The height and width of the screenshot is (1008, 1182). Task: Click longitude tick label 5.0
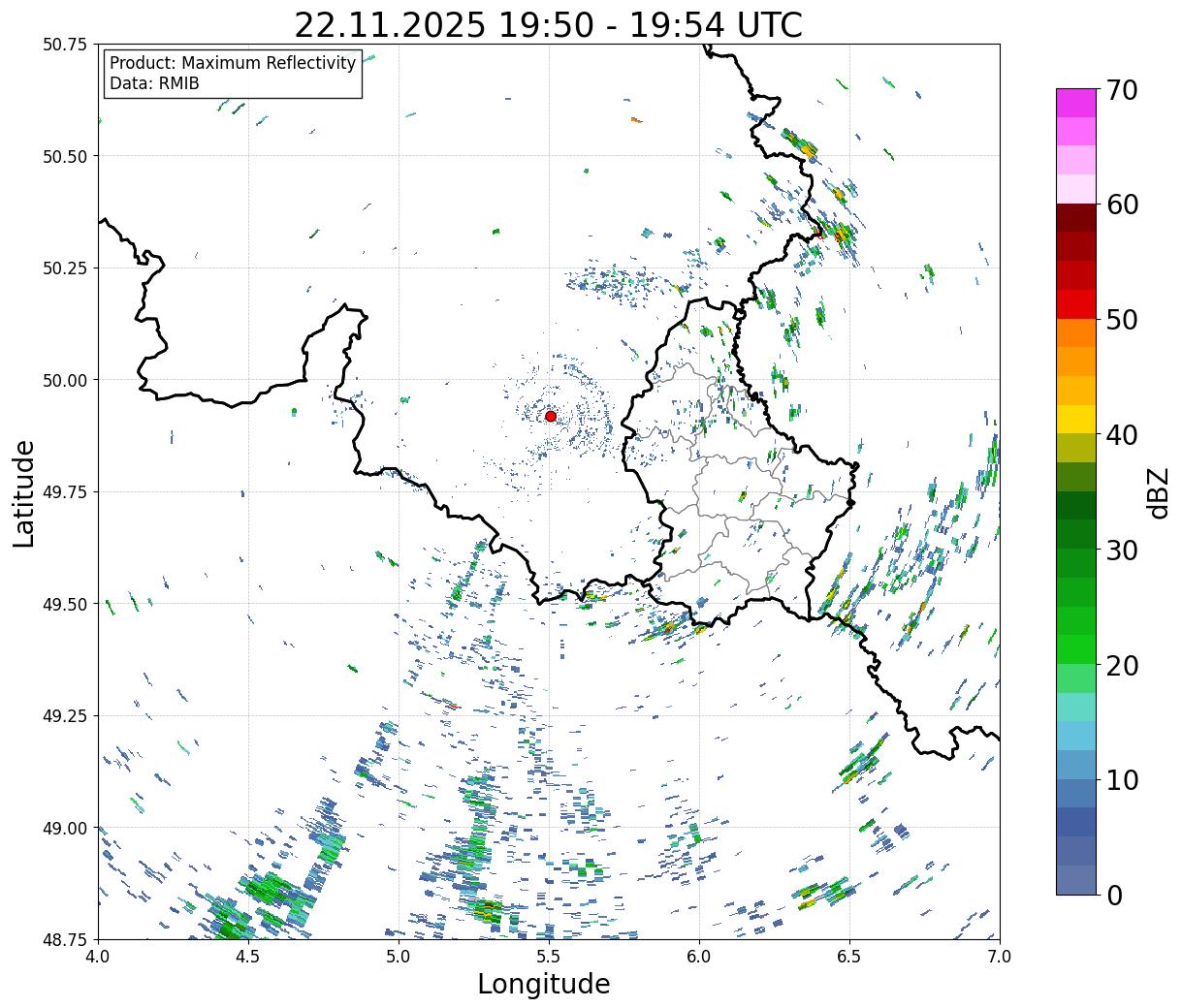[399, 956]
